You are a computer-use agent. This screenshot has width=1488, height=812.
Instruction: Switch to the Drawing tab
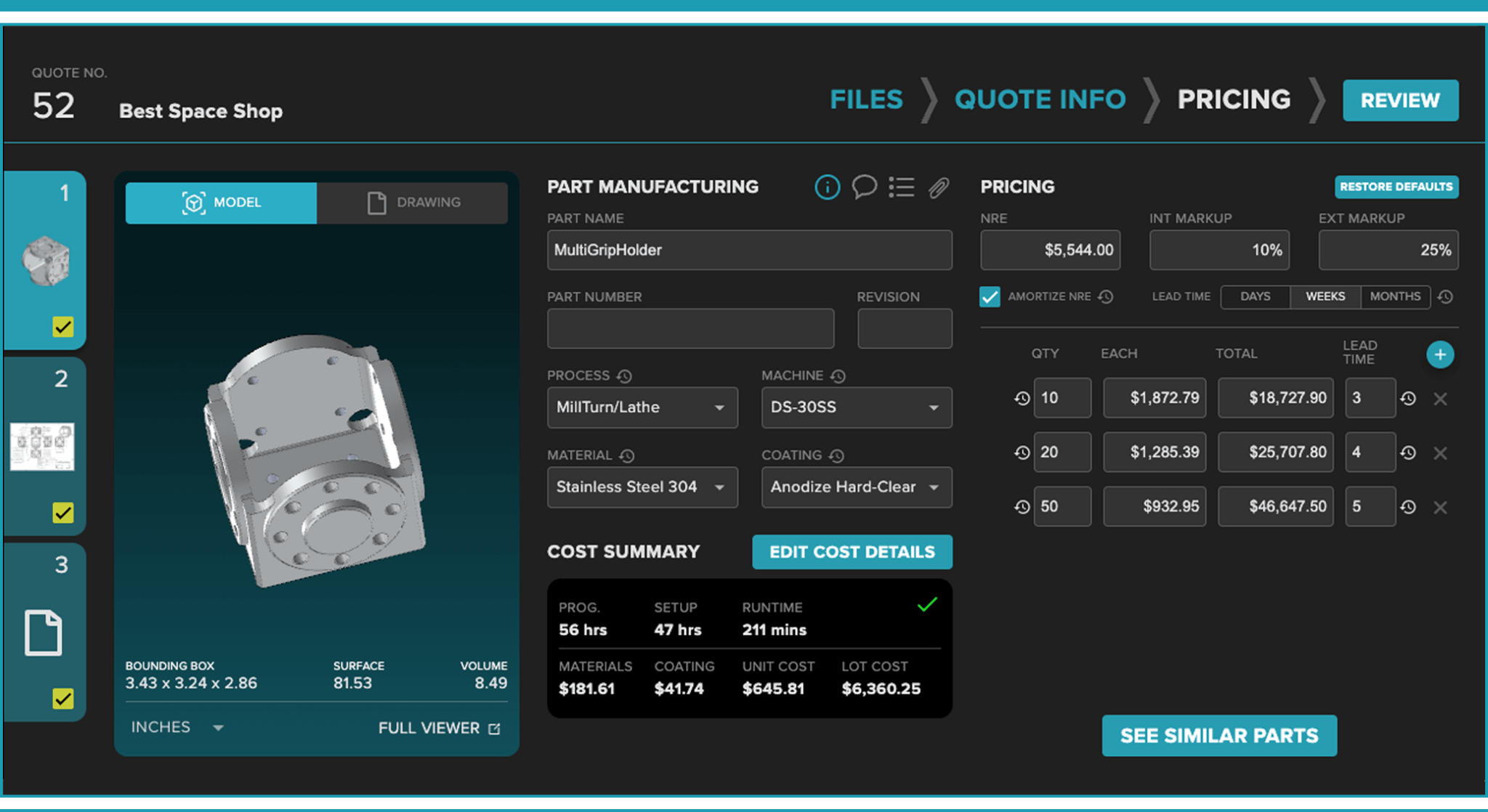(413, 203)
